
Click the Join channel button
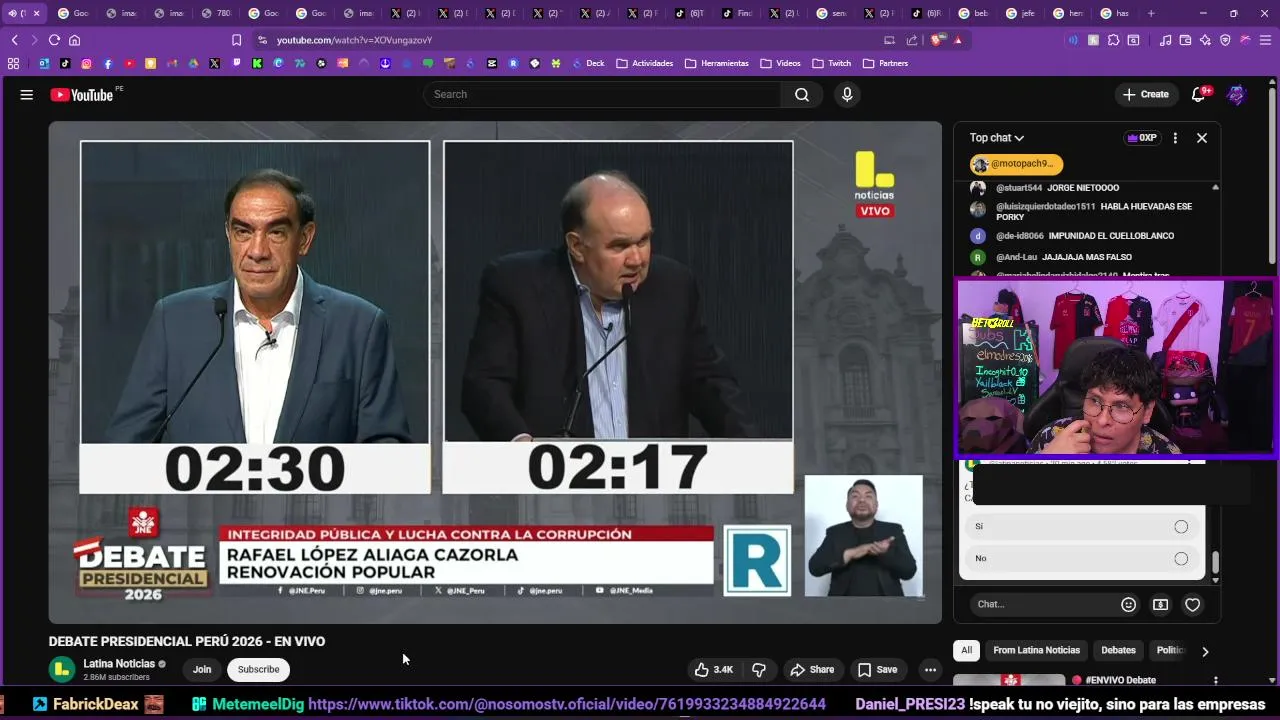click(x=202, y=669)
